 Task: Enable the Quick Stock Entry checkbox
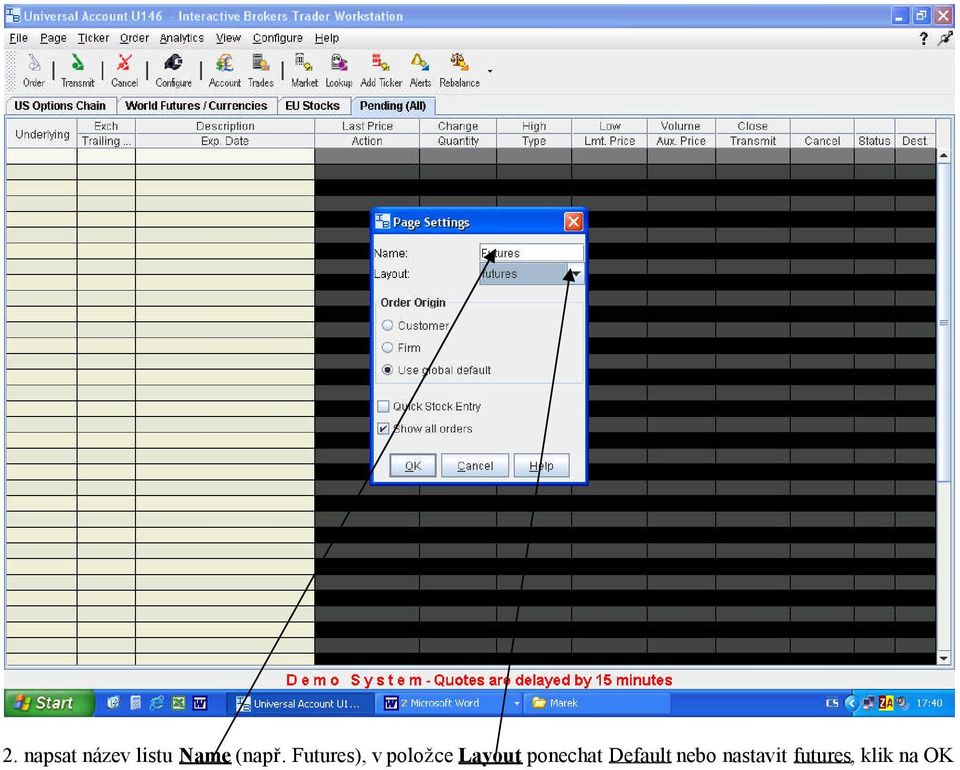383,406
